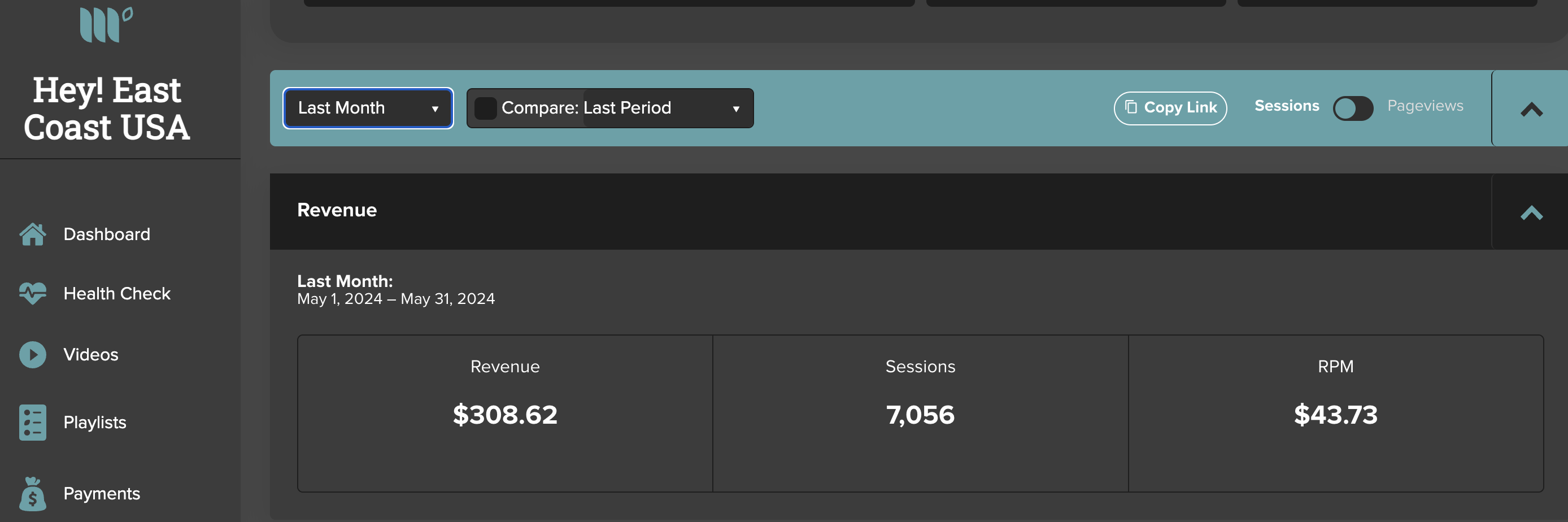Open the Last Month date range dropdown
The height and width of the screenshot is (522, 1568).
click(368, 108)
